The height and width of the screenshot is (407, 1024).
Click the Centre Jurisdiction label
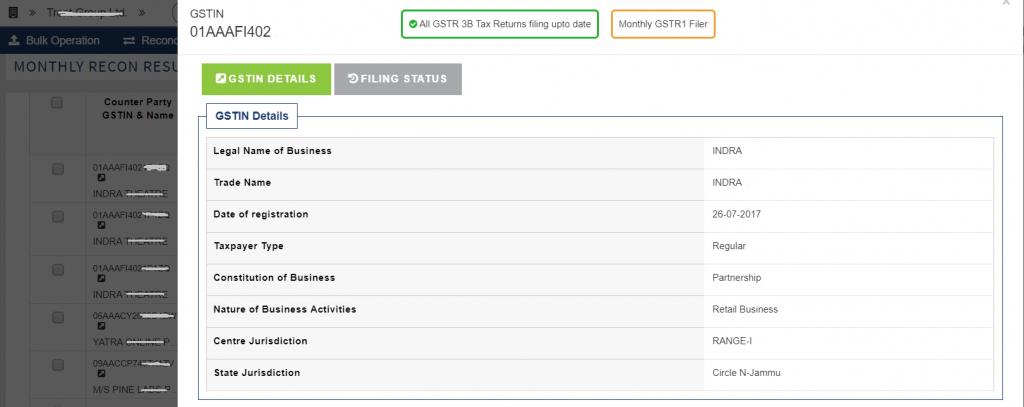[260, 341]
